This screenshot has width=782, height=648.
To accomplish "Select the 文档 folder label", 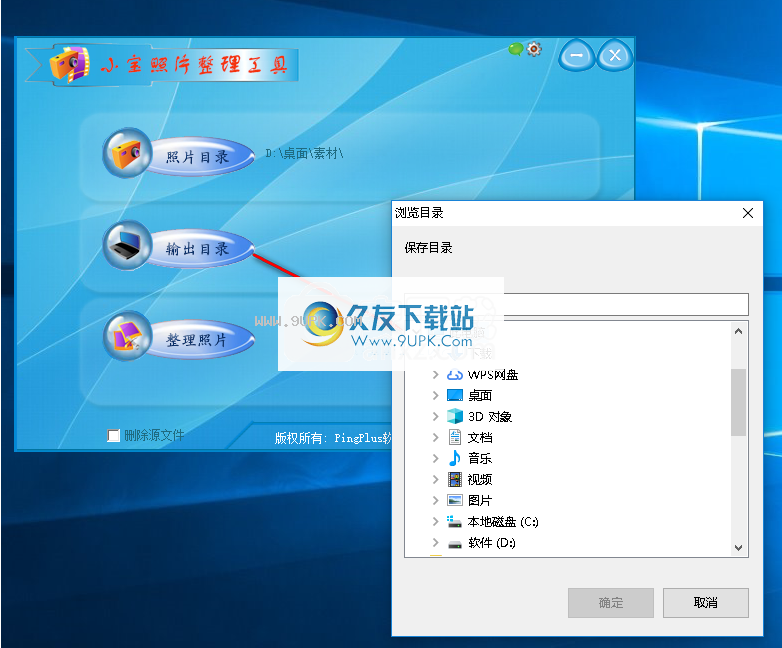I will (x=480, y=437).
